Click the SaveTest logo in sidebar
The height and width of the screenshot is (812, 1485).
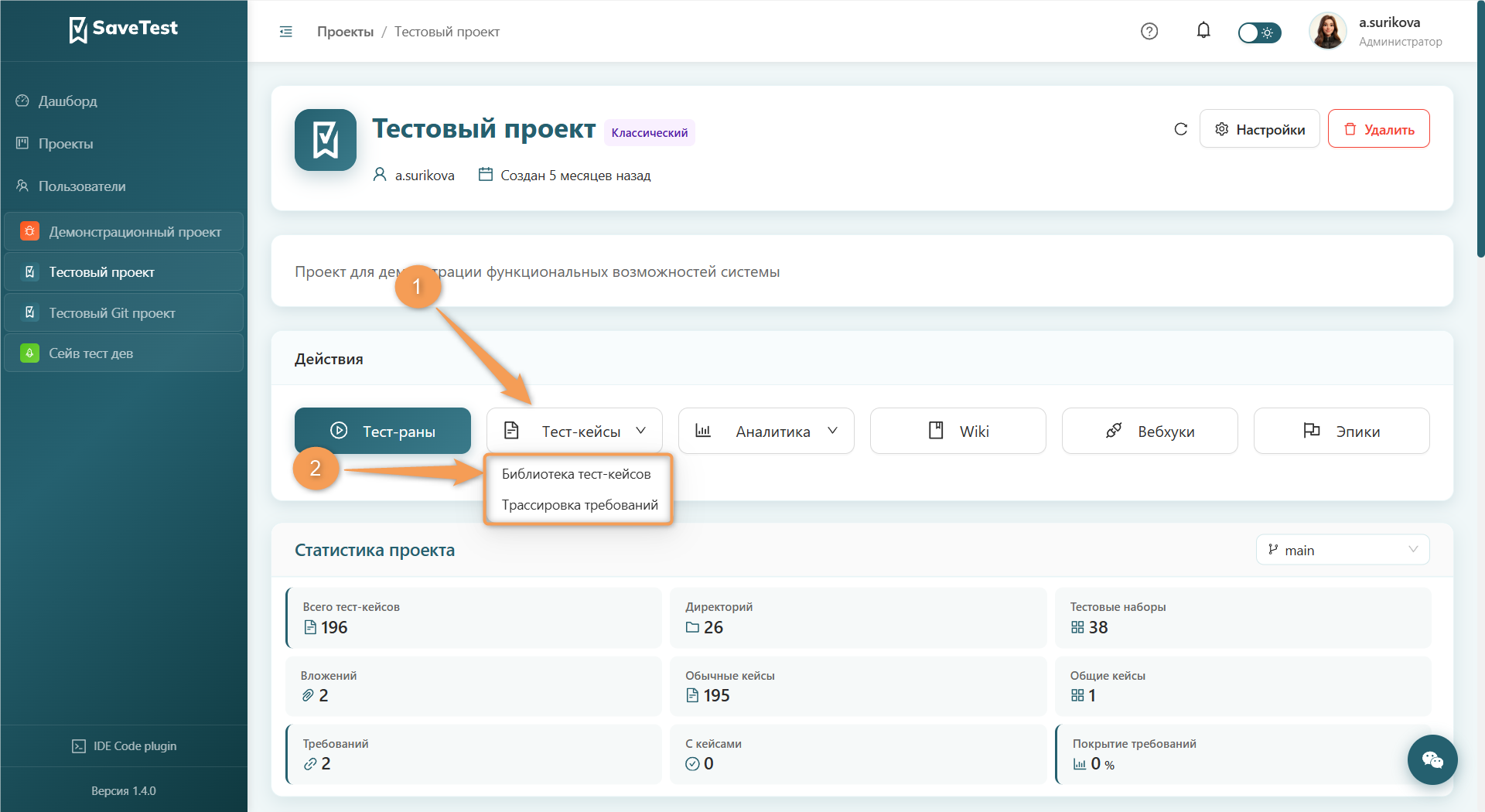coord(124,29)
